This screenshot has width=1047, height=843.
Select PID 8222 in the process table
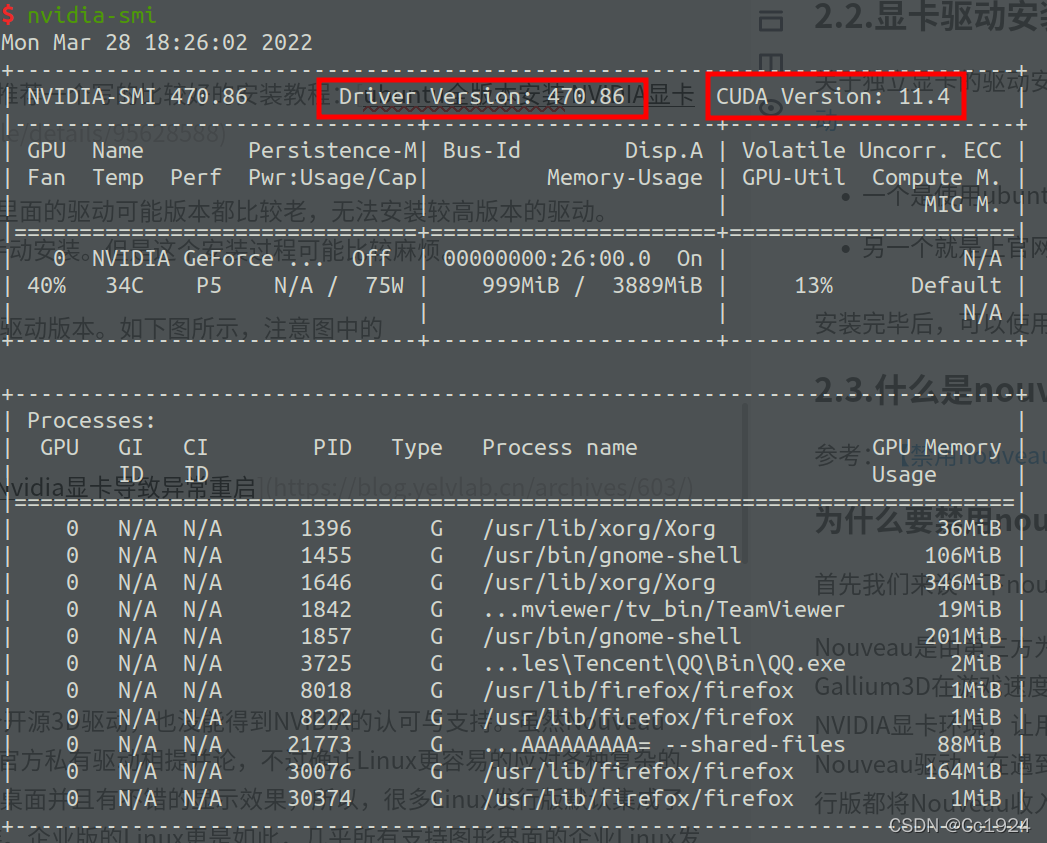tap(326, 717)
